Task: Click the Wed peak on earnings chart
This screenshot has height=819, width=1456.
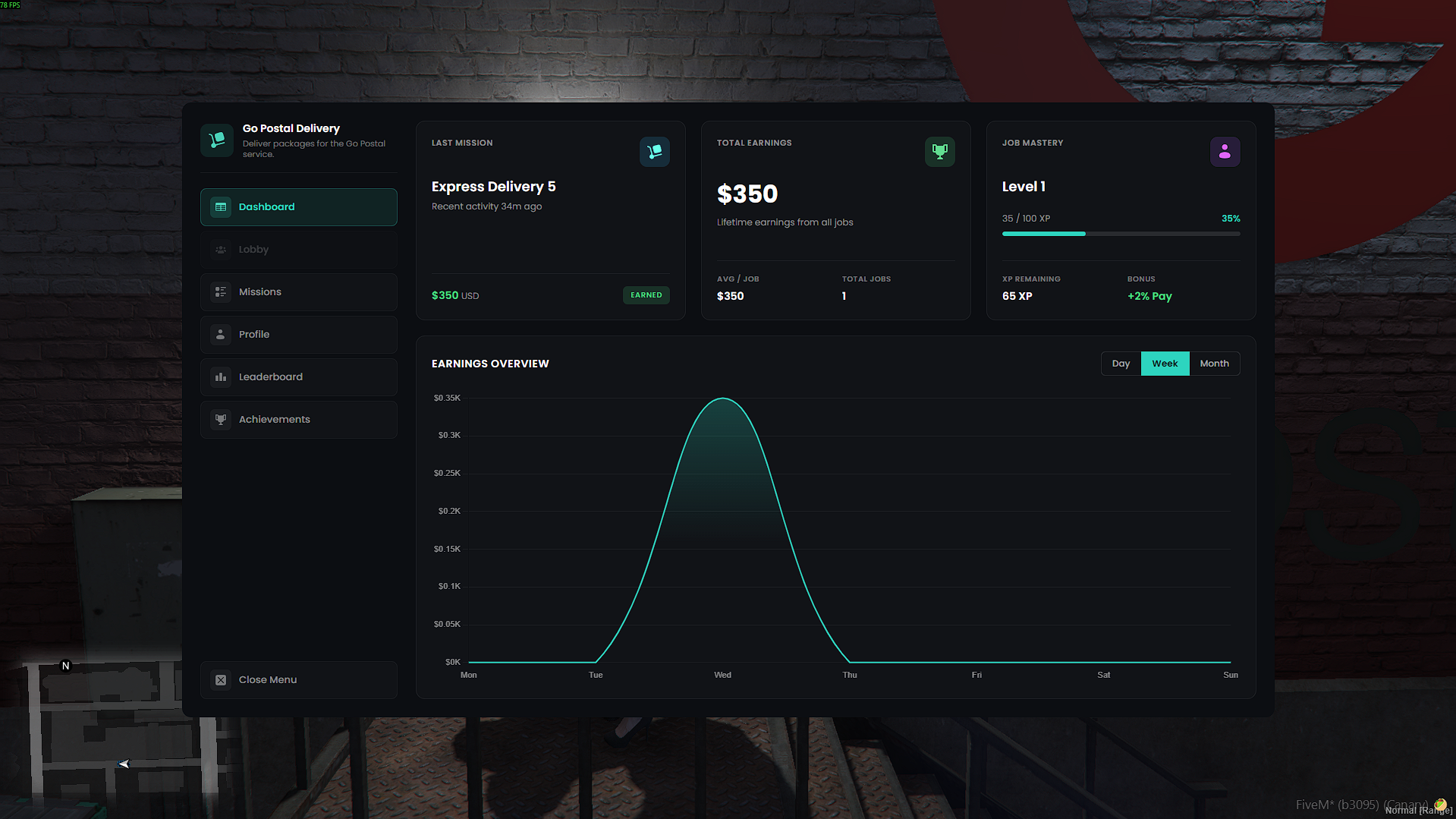Action: click(x=723, y=398)
